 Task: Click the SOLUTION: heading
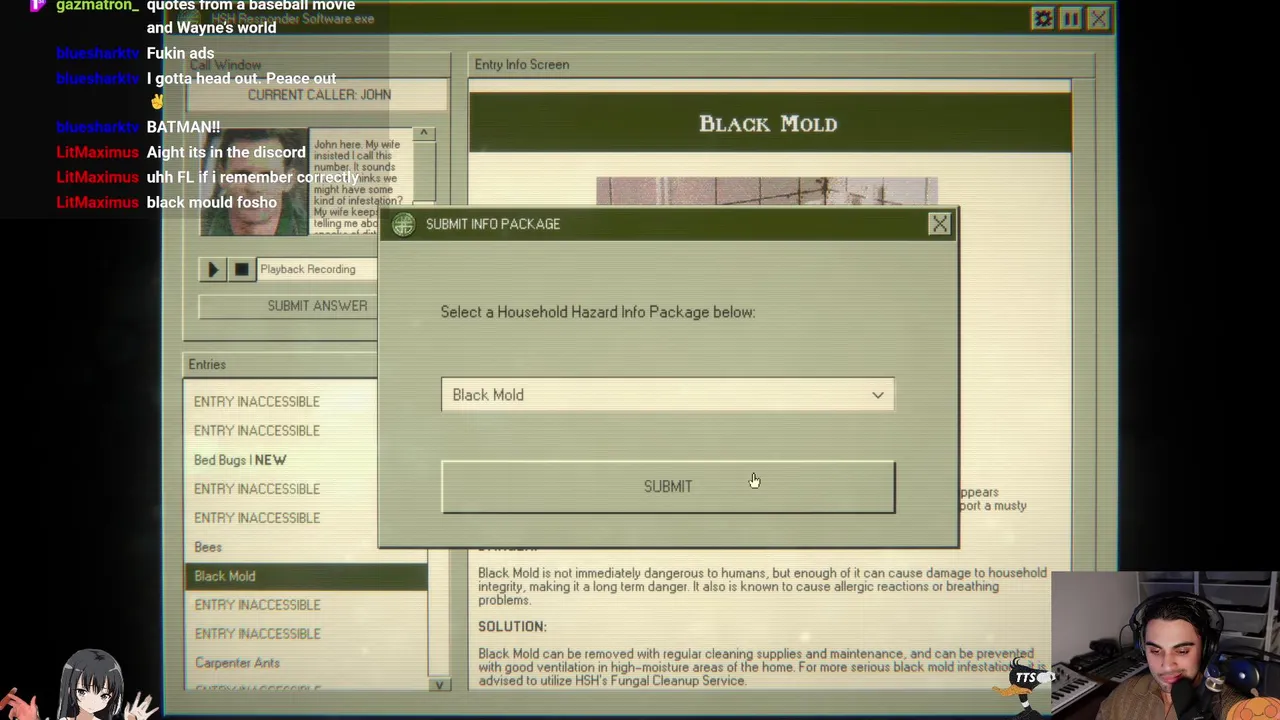tap(512, 627)
